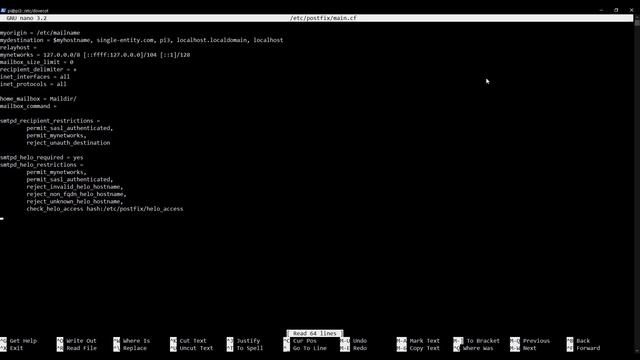
Task: Click the To Spell shortcut label
Action: [x=249, y=348]
